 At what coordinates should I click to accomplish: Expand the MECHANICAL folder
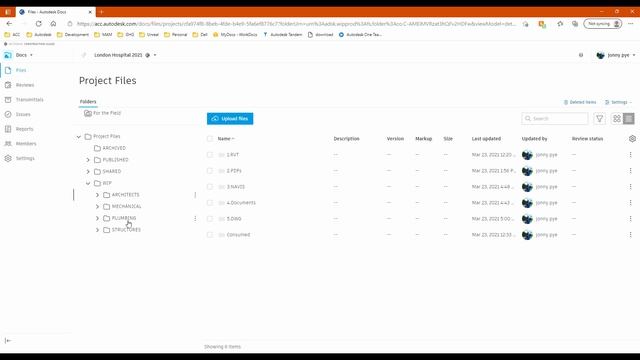97,207
